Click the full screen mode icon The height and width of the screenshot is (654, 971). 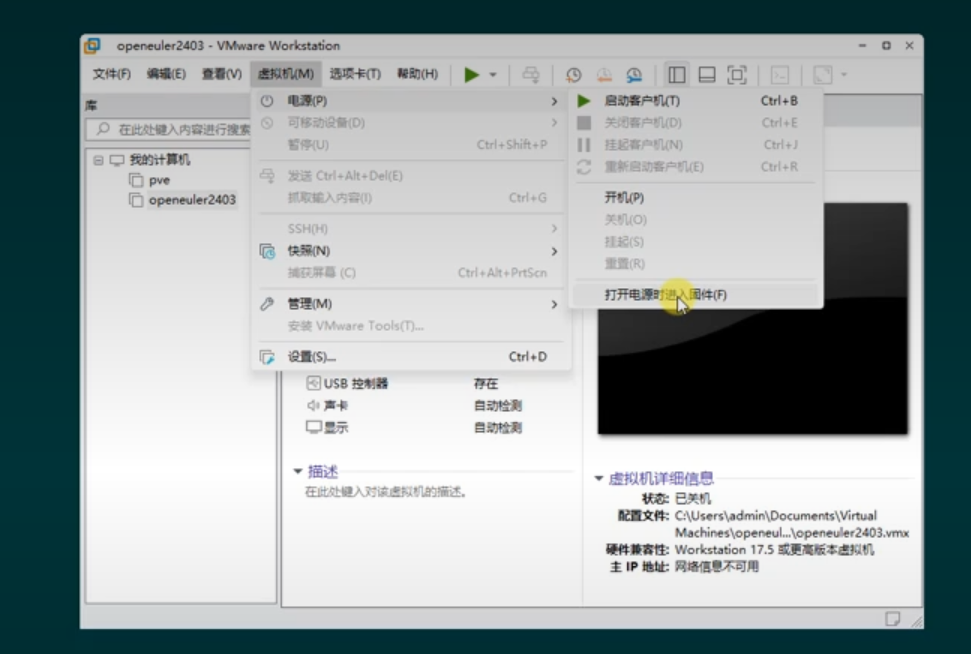coord(737,75)
